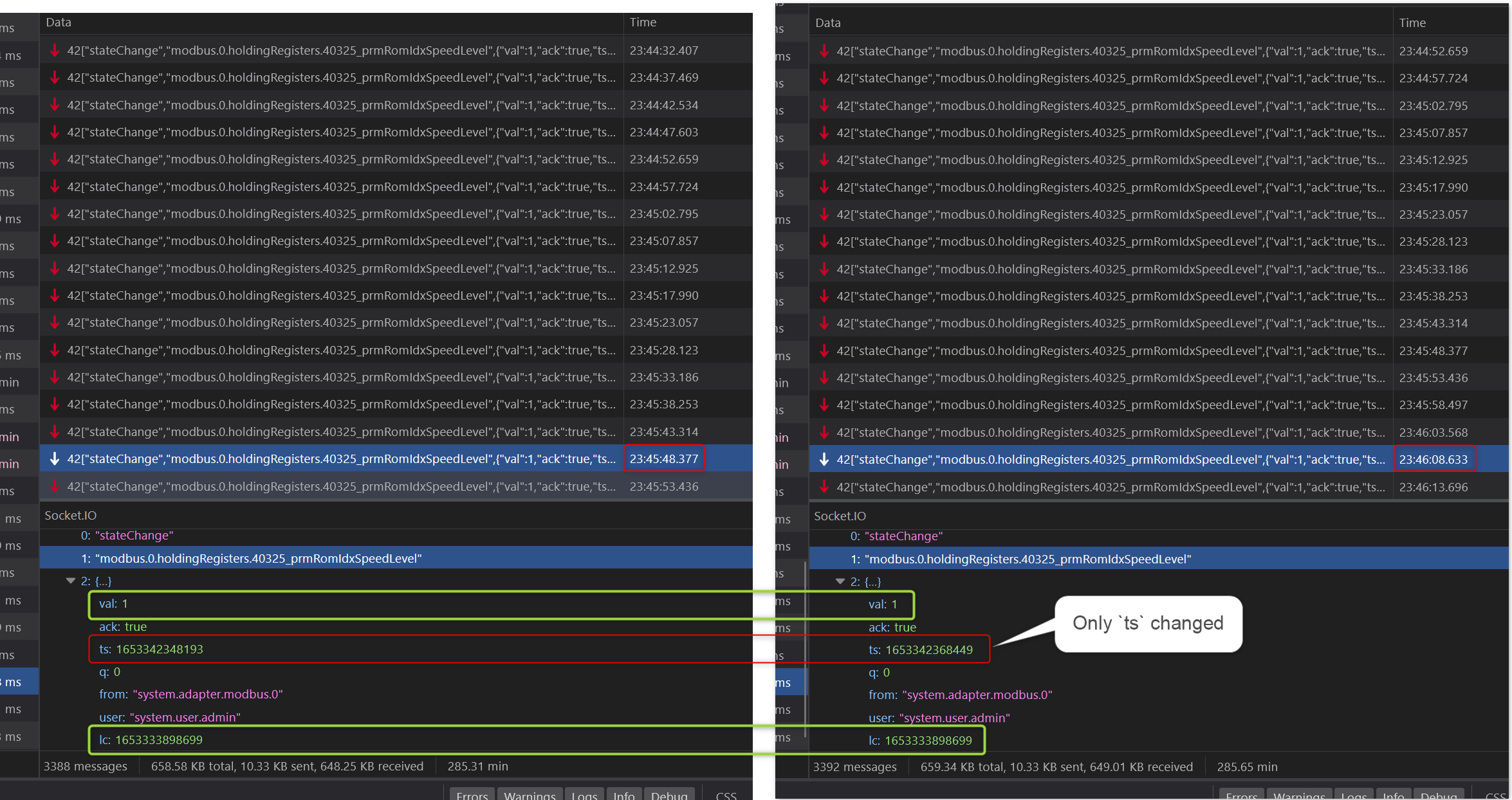Click the red download arrow on the 23:44:32.407 message
This screenshot has width=1512, height=800.
click(x=55, y=50)
